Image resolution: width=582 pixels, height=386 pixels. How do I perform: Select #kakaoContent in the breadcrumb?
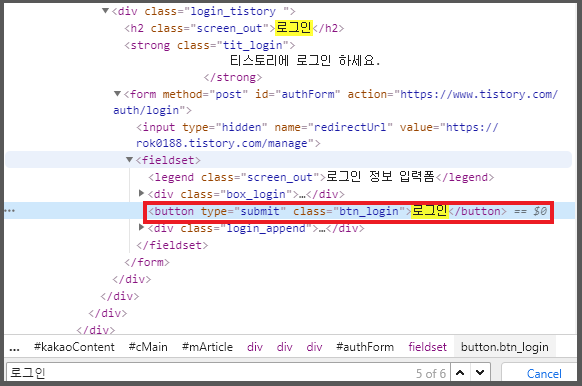point(74,347)
